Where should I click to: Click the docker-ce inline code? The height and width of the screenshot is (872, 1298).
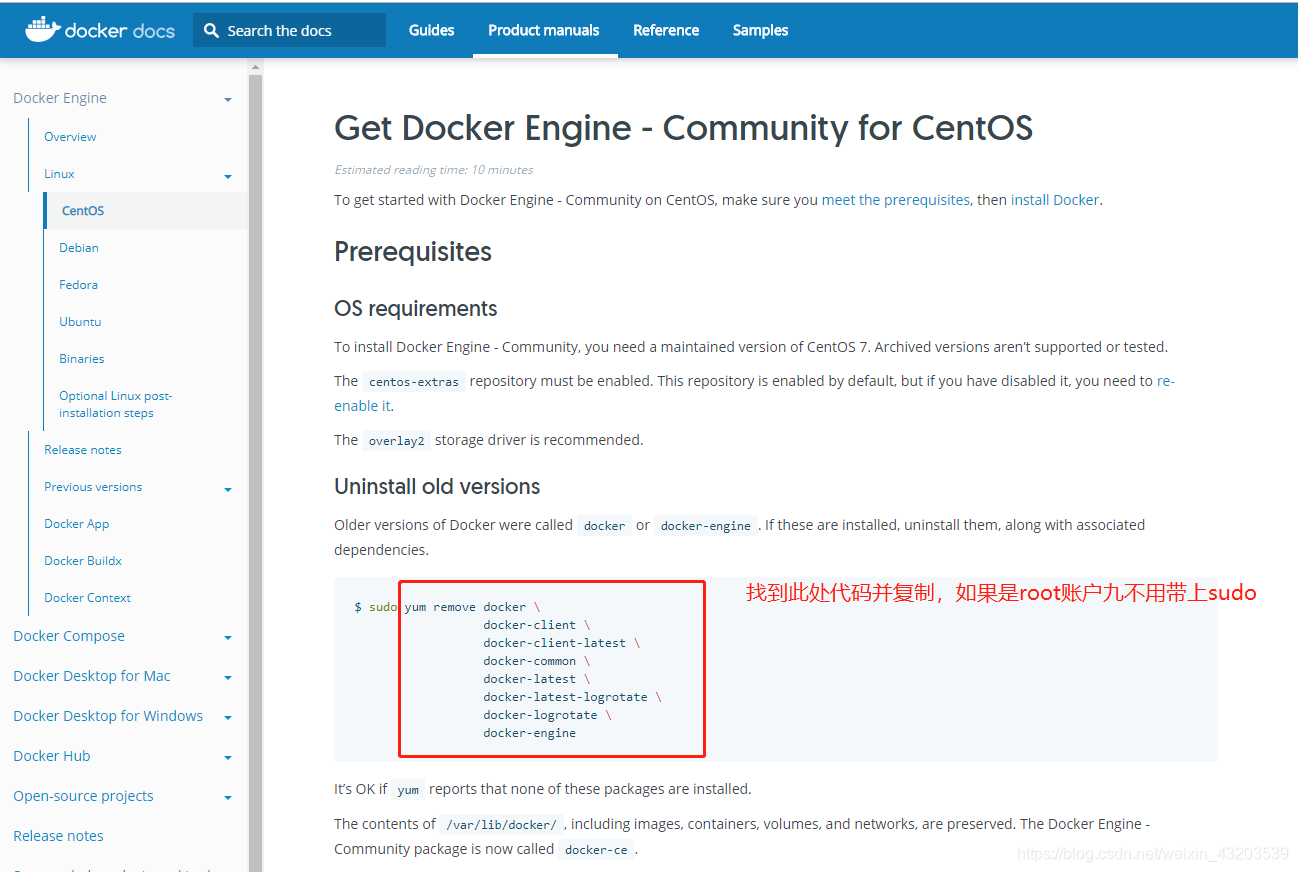click(x=596, y=850)
